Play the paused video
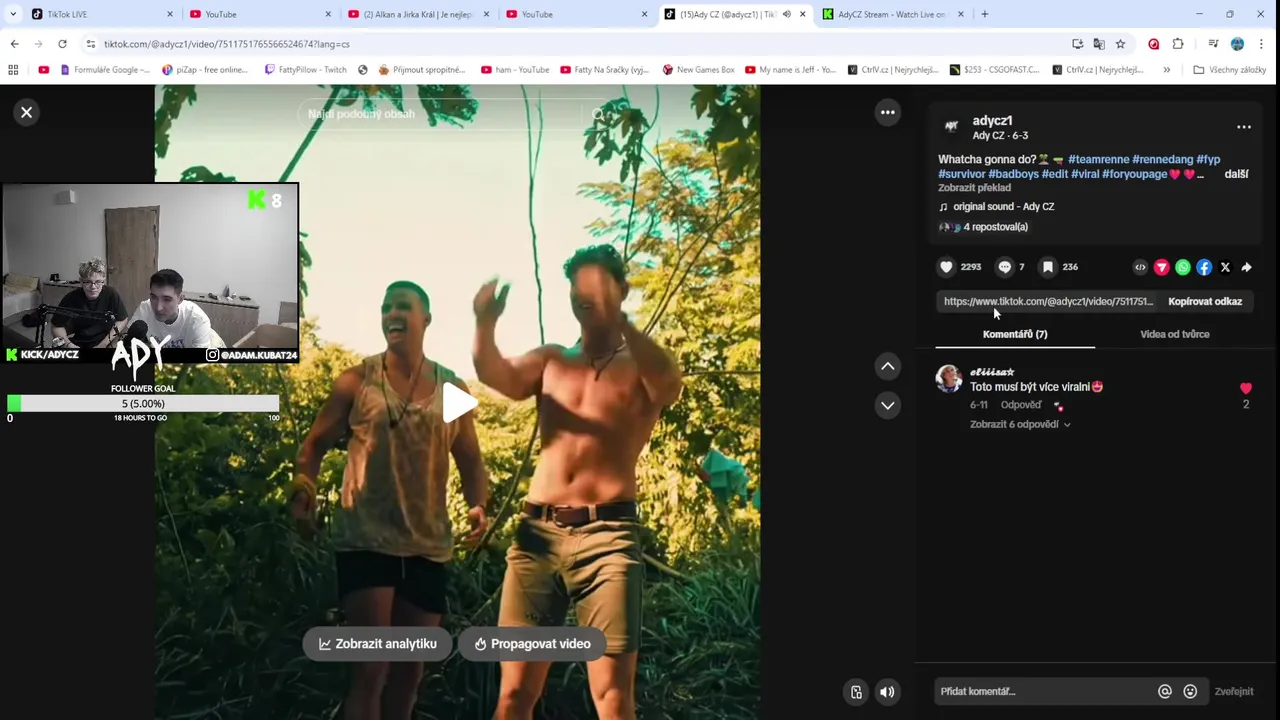Screen dimensions: 1280x720 tap(458, 402)
